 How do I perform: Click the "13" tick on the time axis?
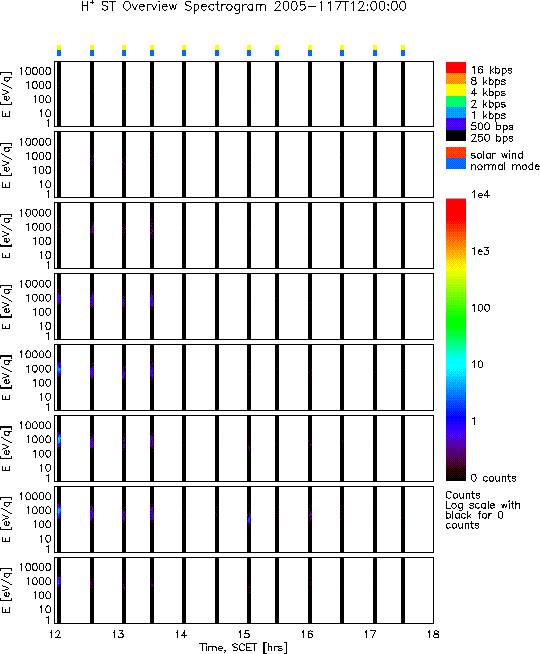tap(118, 634)
